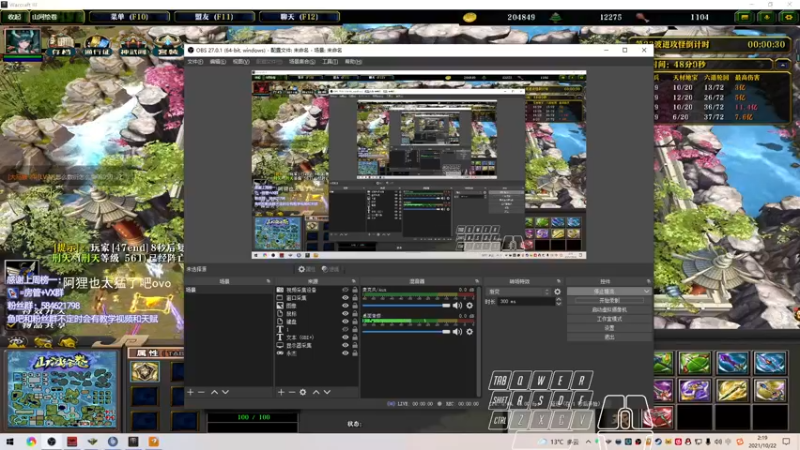Expand hidden system tray icons chevron
Viewport: 800px width, 450px height.
(x=588, y=442)
